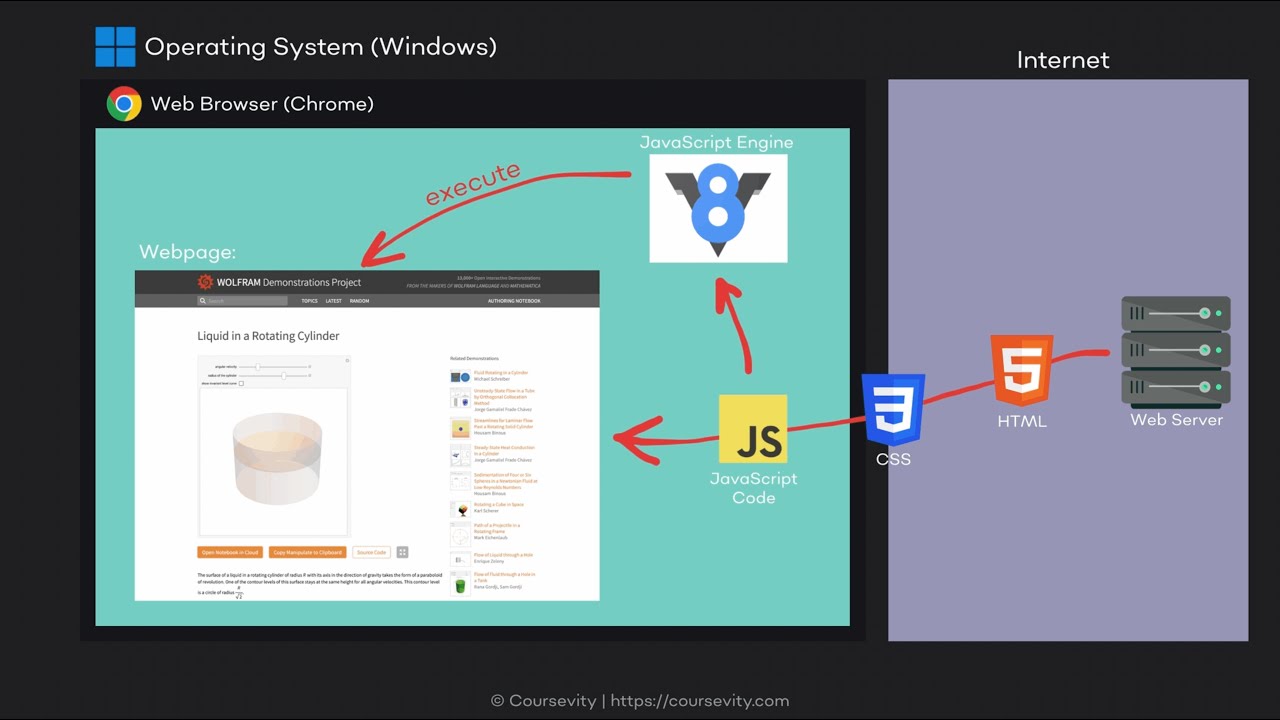Click the plus icon on demonstration panel
This screenshot has width=1280, height=720.
(347, 360)
